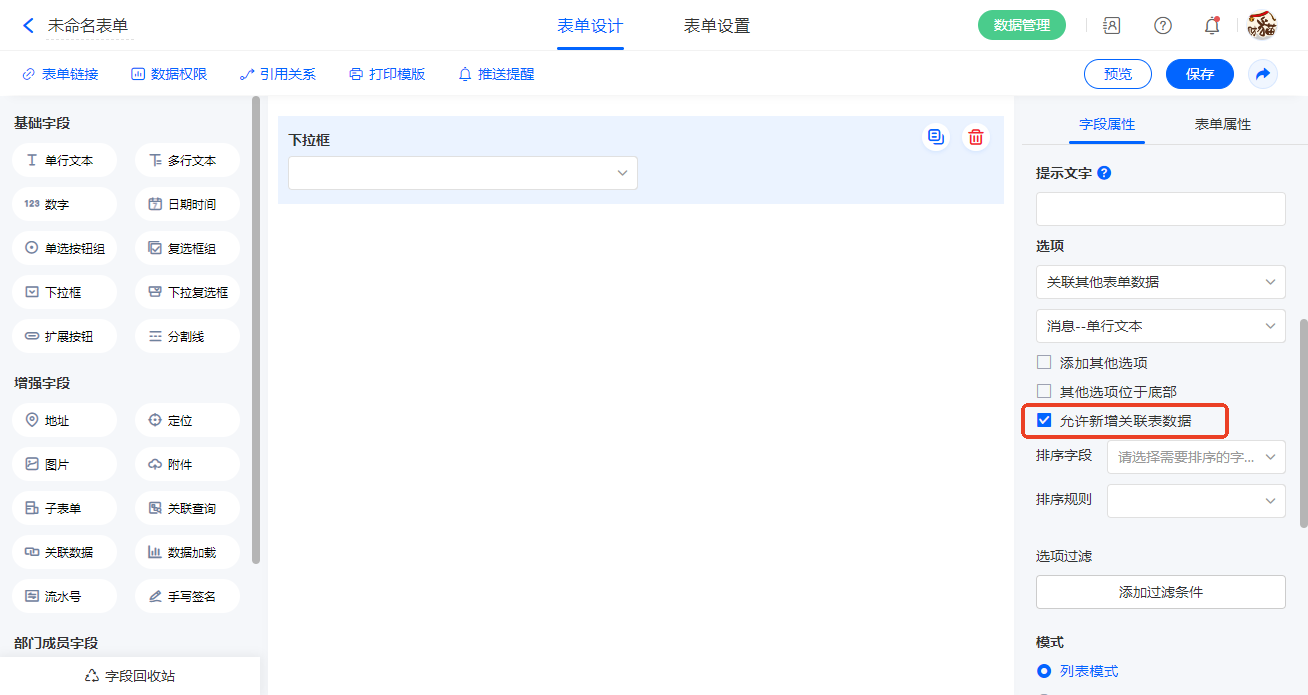The image size is (1308, 695).
Task: Click the back arrow icon
Action: click(28, 26)
